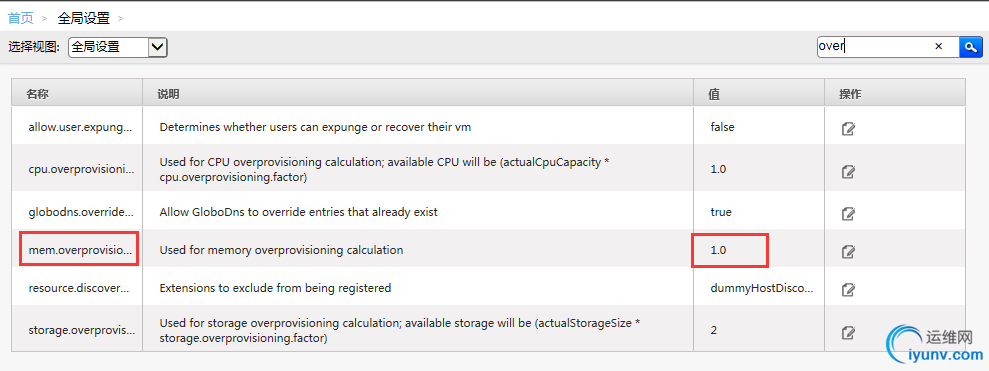Open the 选择视图 dropdown
The width and height of the screenshot is (989, 371).
click(x=117, y=47)
